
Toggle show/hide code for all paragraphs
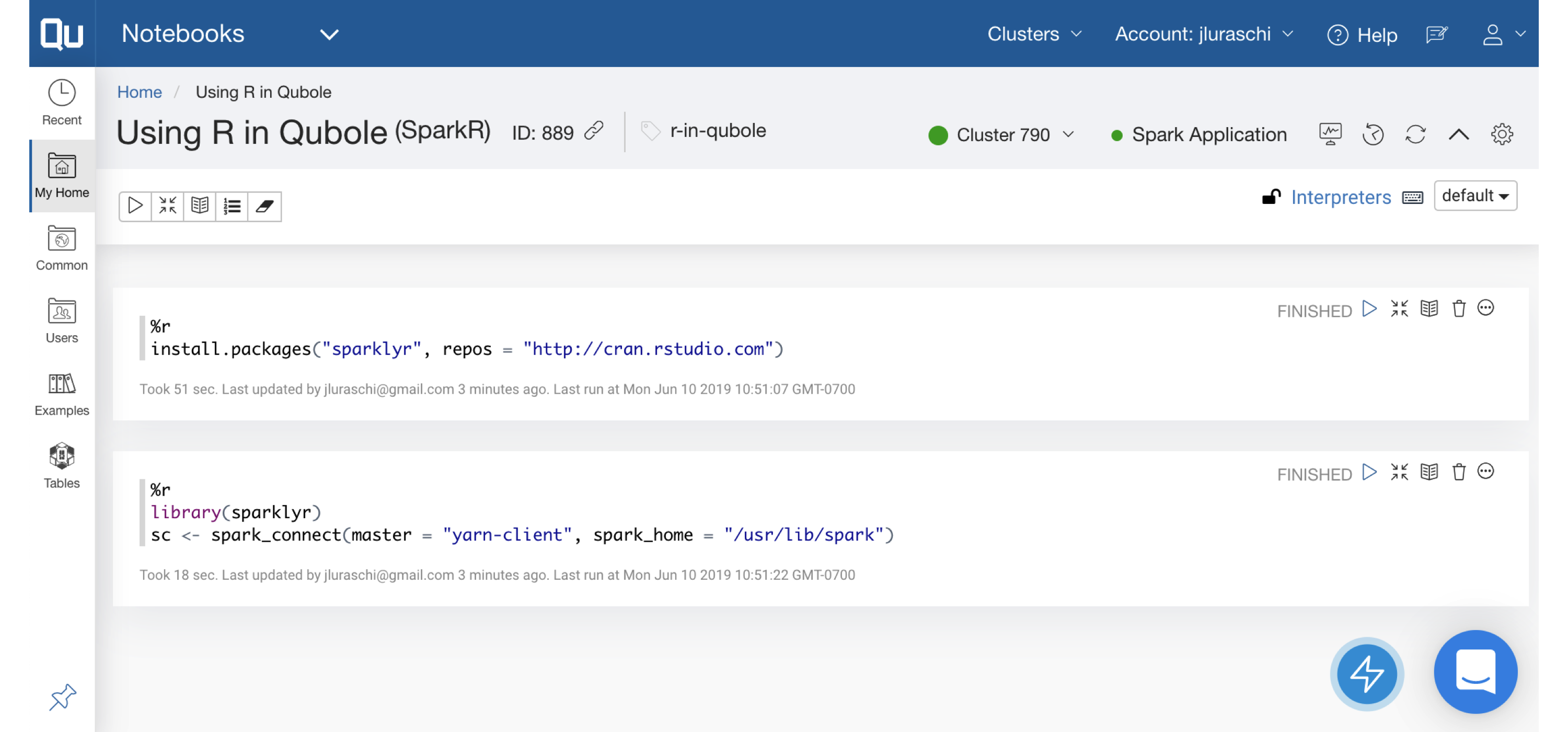(167, 206)
